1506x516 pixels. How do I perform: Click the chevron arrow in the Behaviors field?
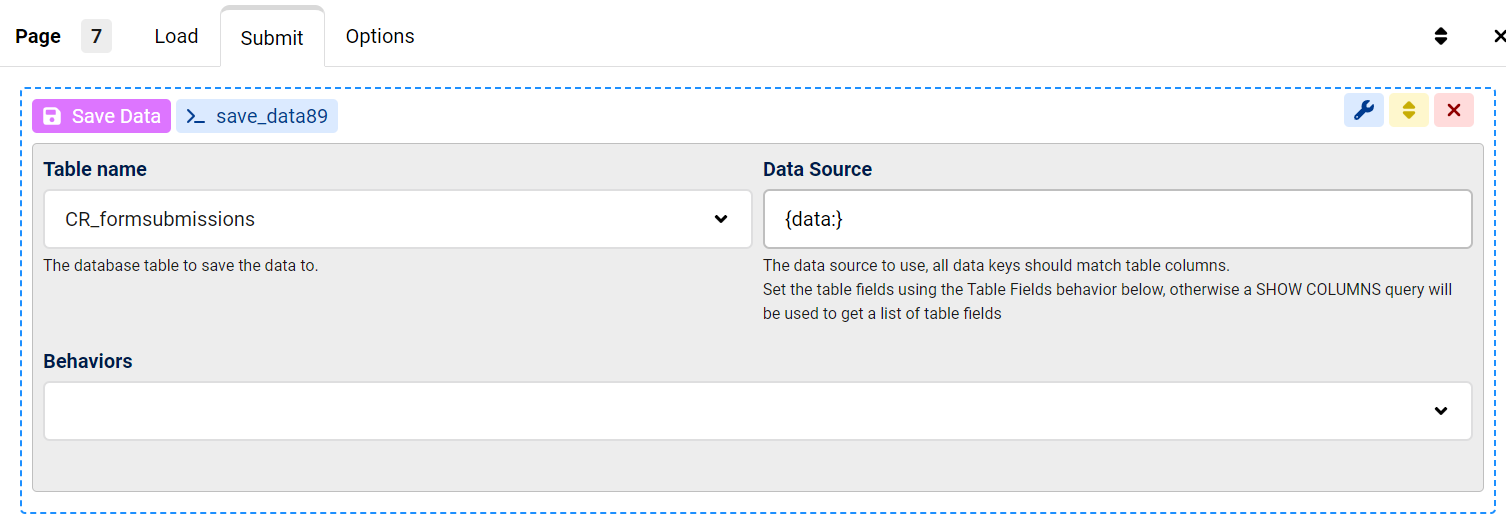(x=1441, y=411)
